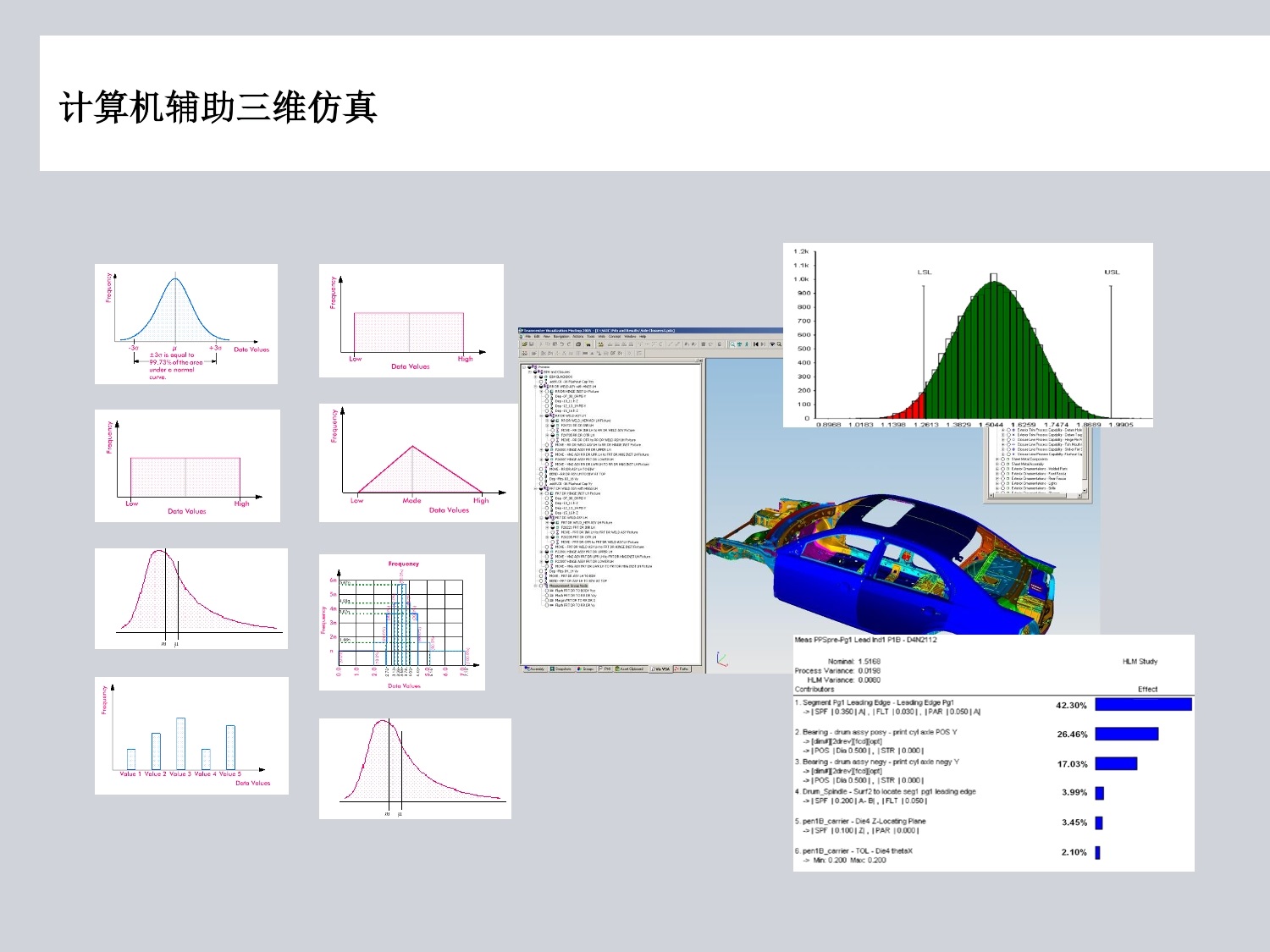The height and width of the screenshot is (952, 1270).
Task: Switch to the Snapshots tab
Action: coord(561,669)
